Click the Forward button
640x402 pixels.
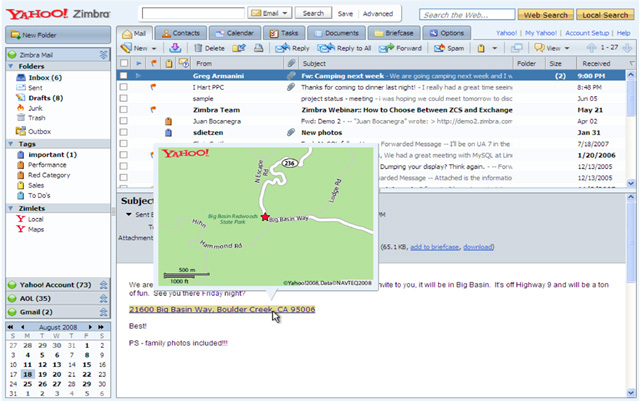(400, 48)
